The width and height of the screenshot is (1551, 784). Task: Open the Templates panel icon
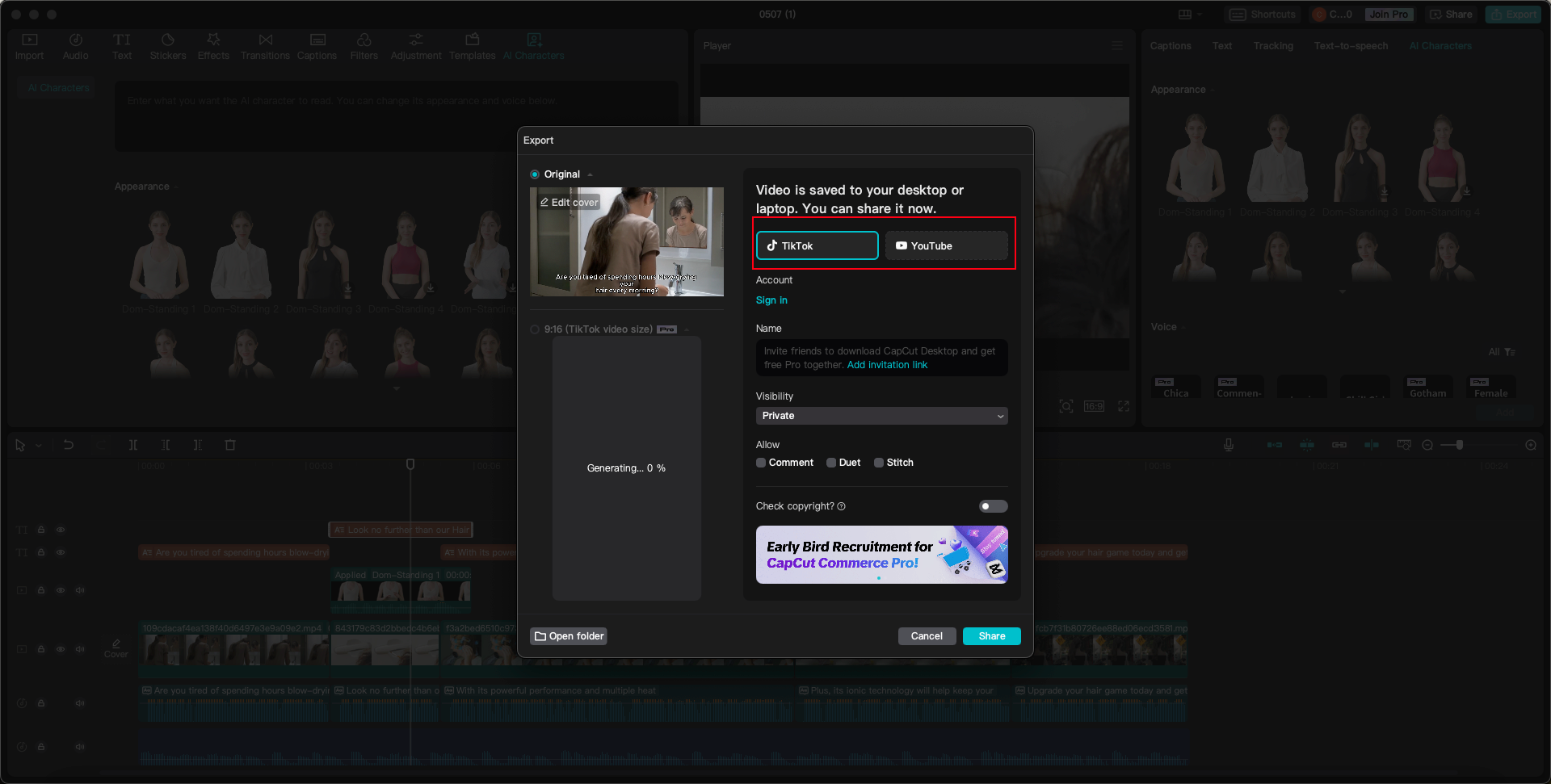click(x=472, y=47)
